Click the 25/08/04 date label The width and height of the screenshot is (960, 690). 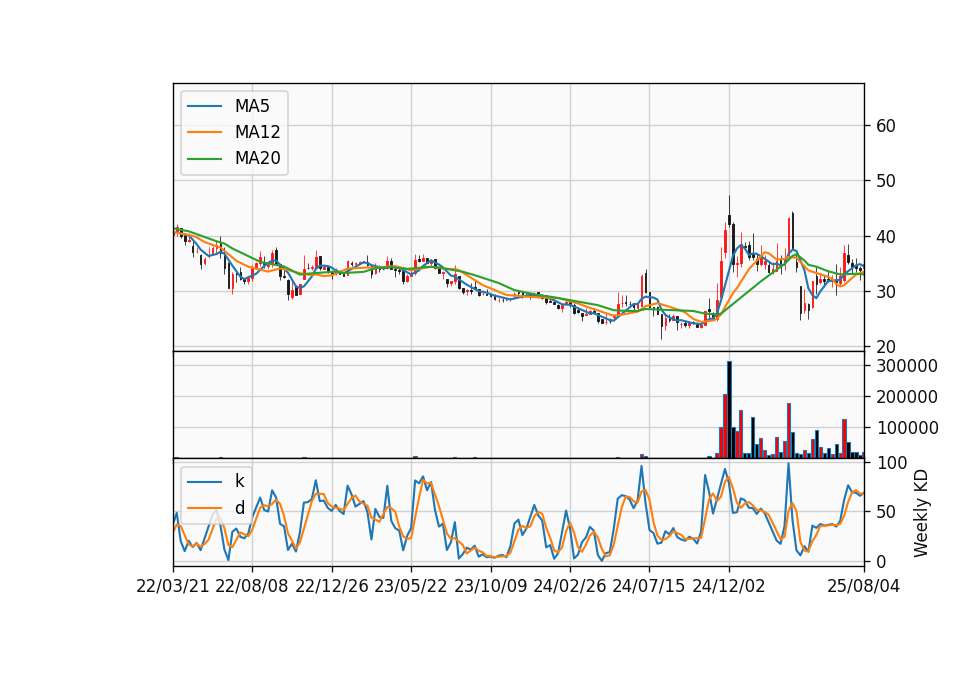[864, 586]
